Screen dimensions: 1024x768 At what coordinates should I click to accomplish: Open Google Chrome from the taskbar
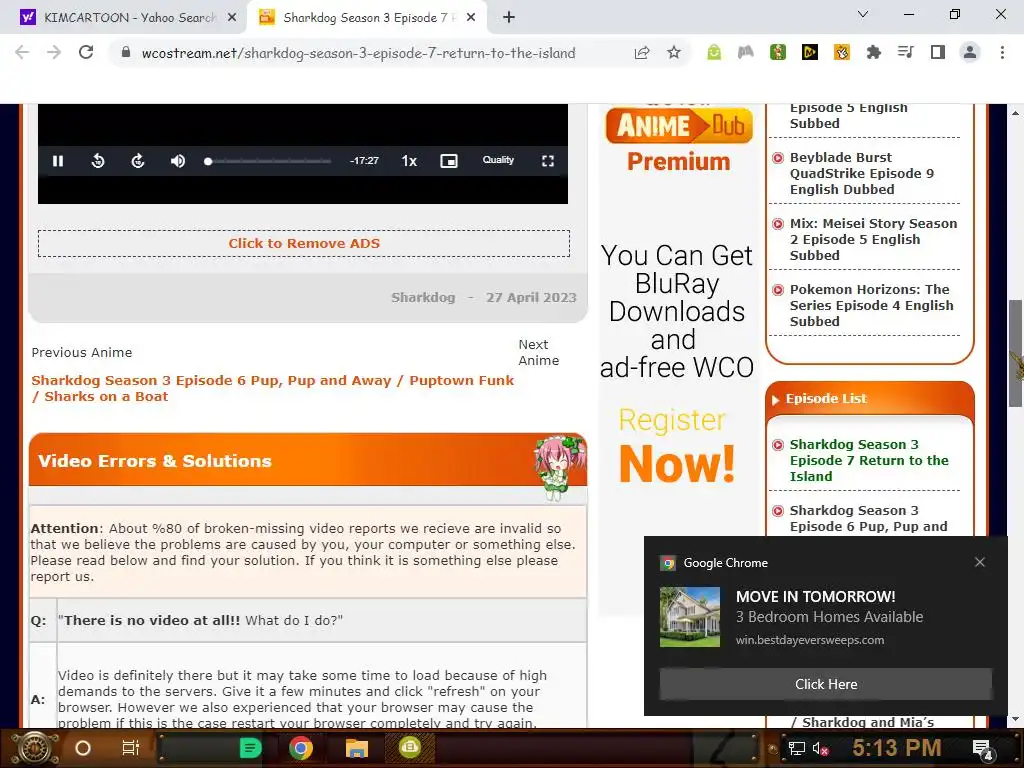301,748
